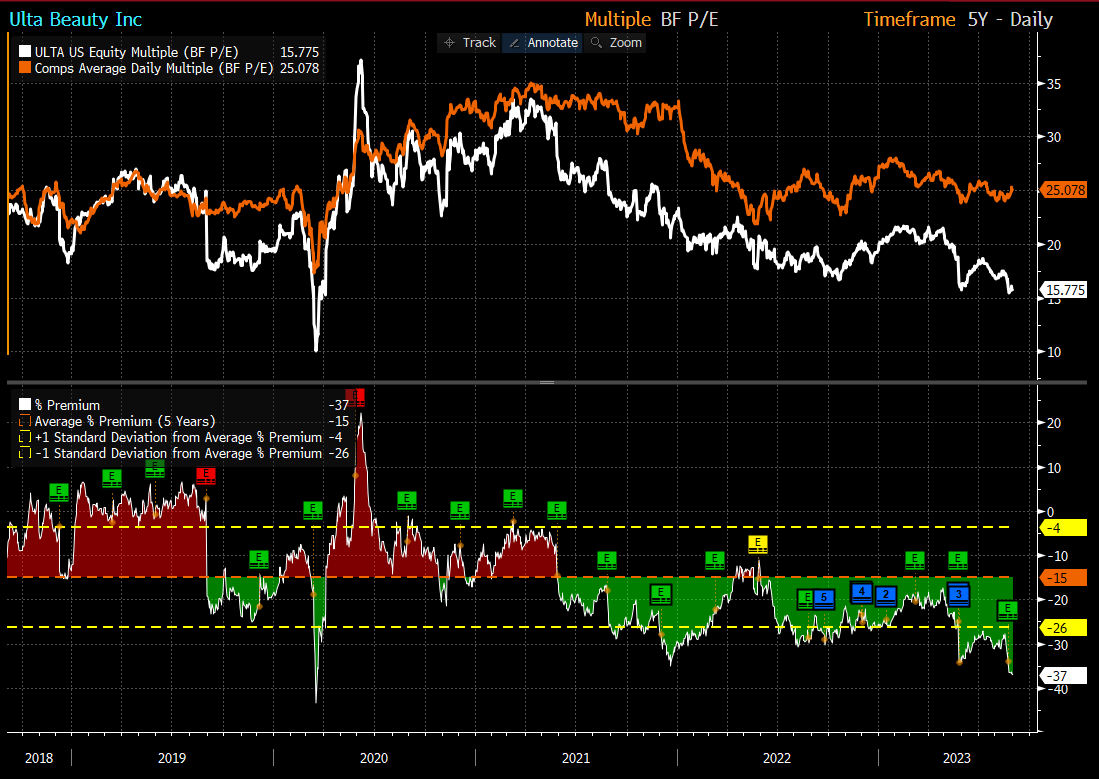Toggle the white ULTA US Equity series swatch

pyautogui.click(x=25, y=52)
